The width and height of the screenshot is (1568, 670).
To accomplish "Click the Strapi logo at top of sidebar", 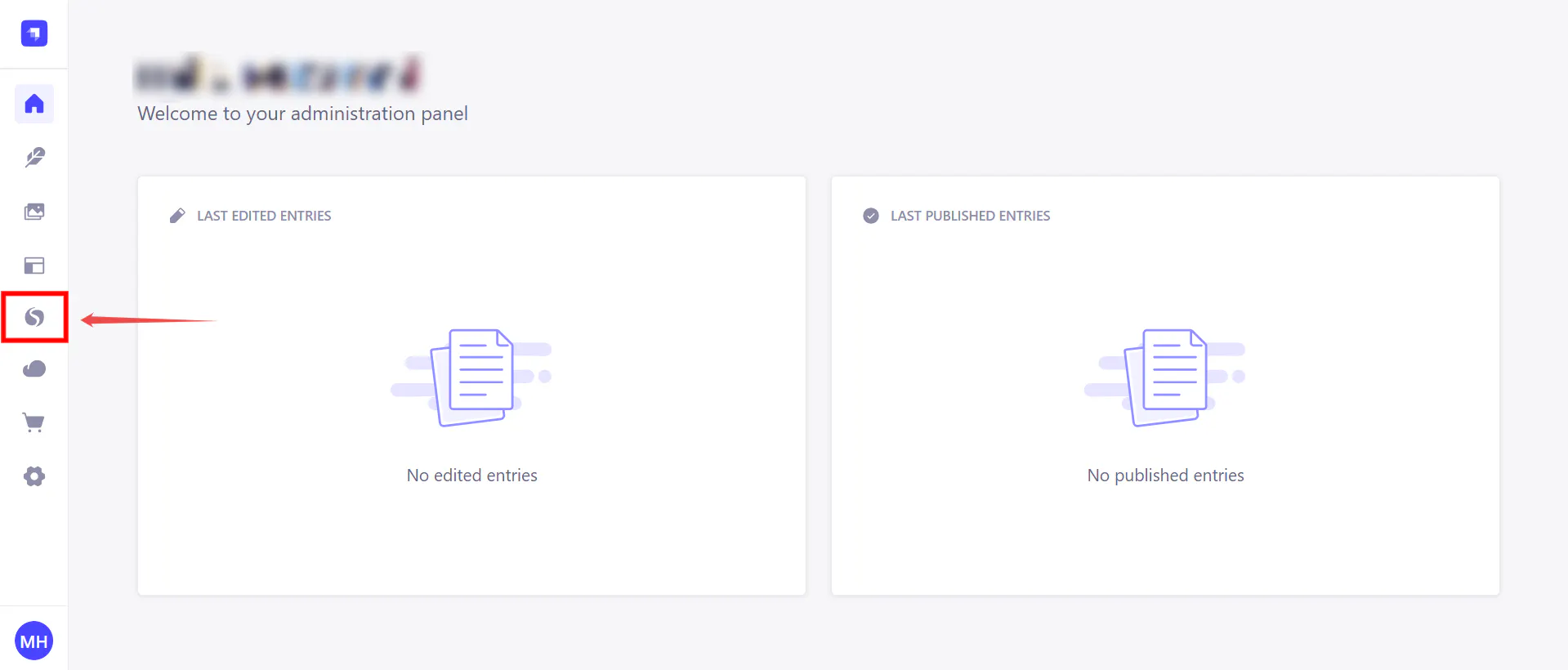I will pos(34,33).
